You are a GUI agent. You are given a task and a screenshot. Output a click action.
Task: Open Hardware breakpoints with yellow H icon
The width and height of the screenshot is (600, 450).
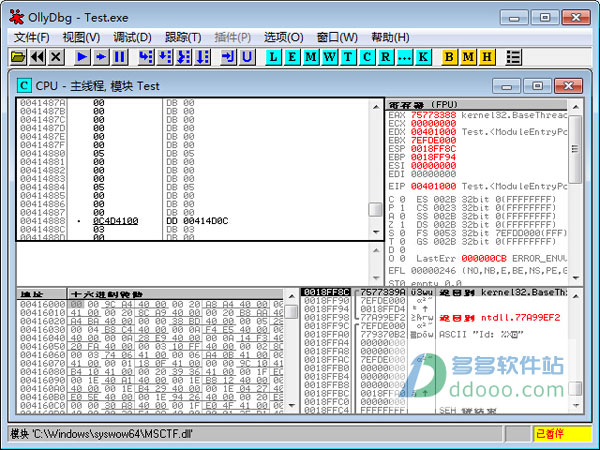coord(487,57)
